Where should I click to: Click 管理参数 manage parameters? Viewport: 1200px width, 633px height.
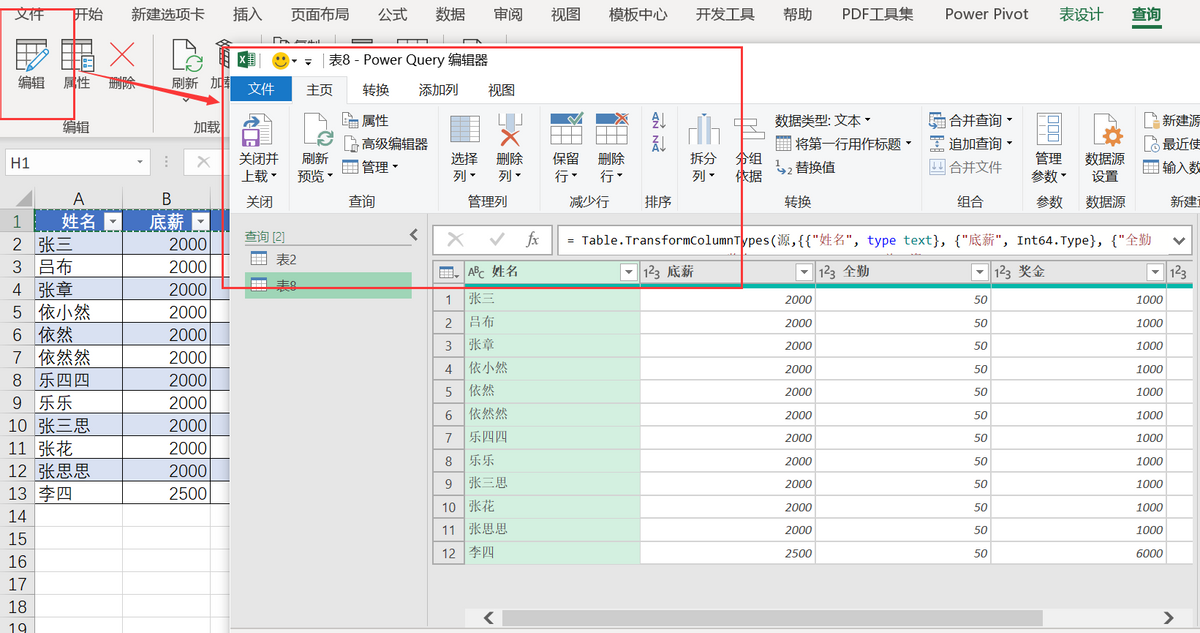tap(1049, 148)
